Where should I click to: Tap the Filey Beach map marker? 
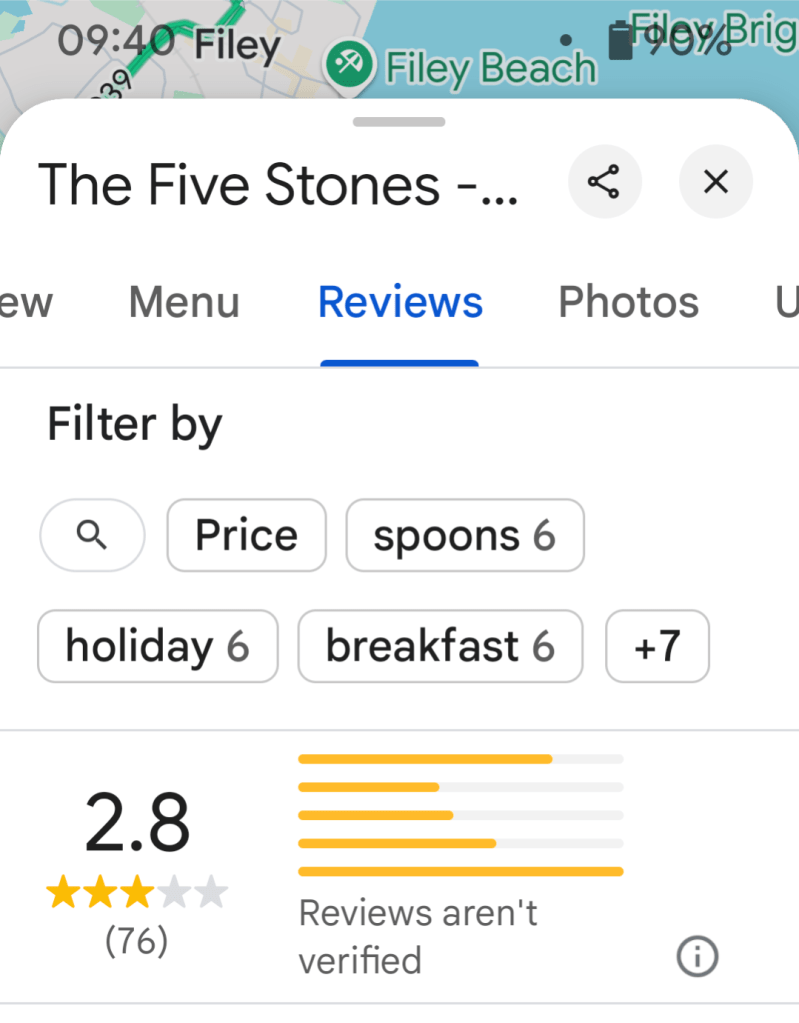(349, 65)
